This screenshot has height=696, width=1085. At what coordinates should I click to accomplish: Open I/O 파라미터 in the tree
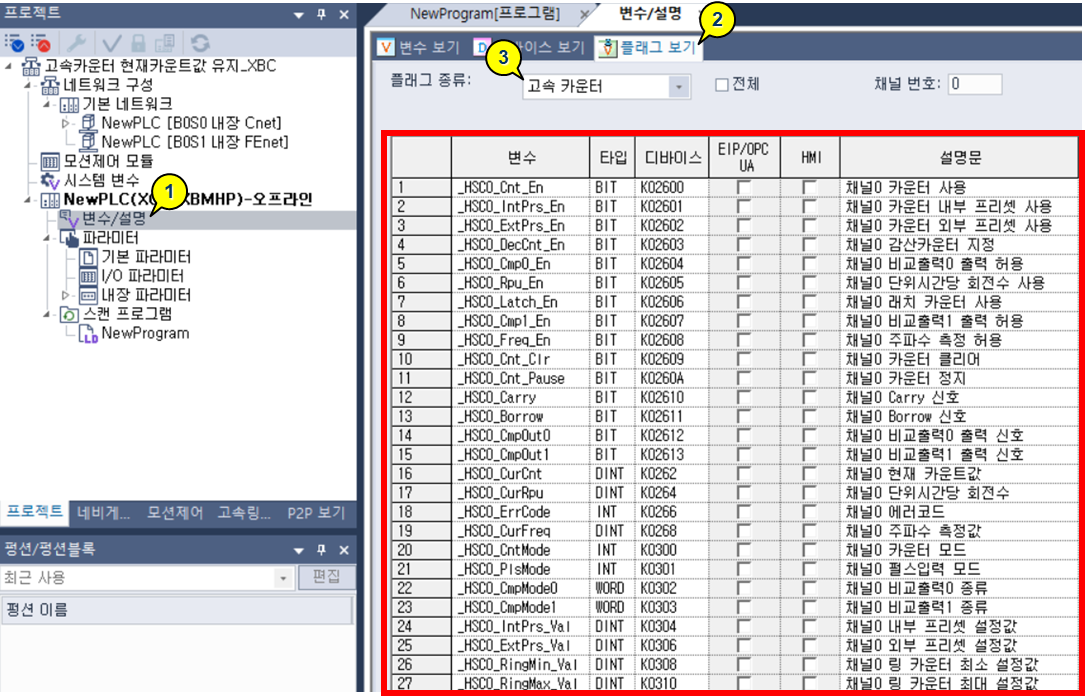[142, 276]
